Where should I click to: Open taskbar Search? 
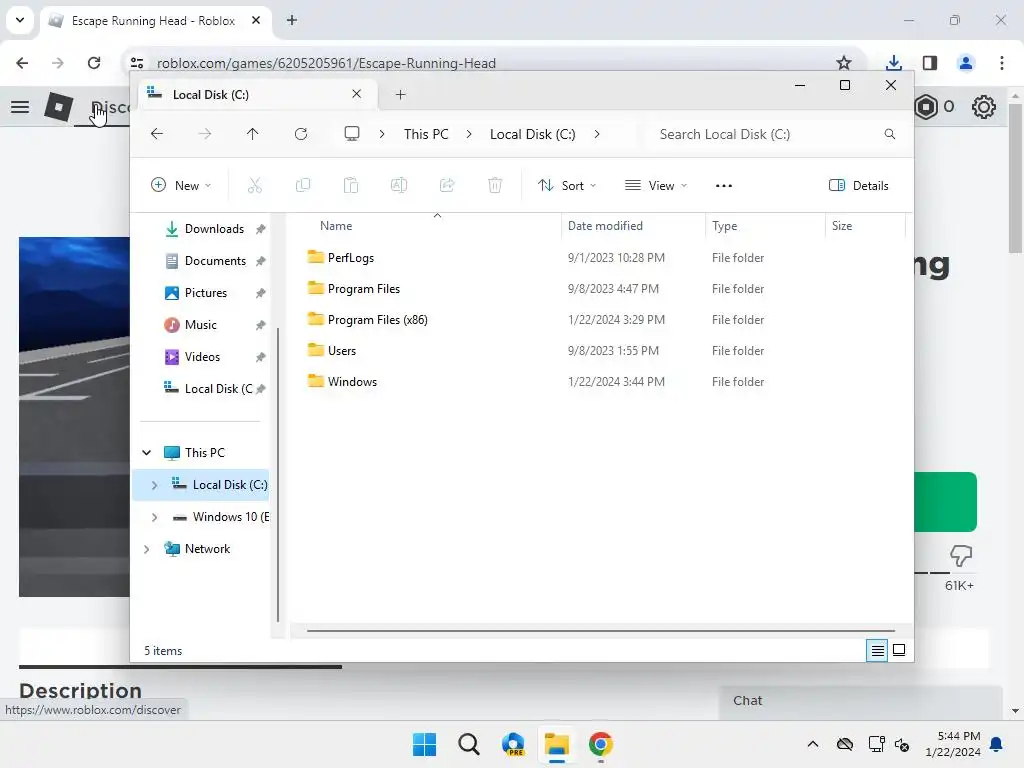[468, 744]
